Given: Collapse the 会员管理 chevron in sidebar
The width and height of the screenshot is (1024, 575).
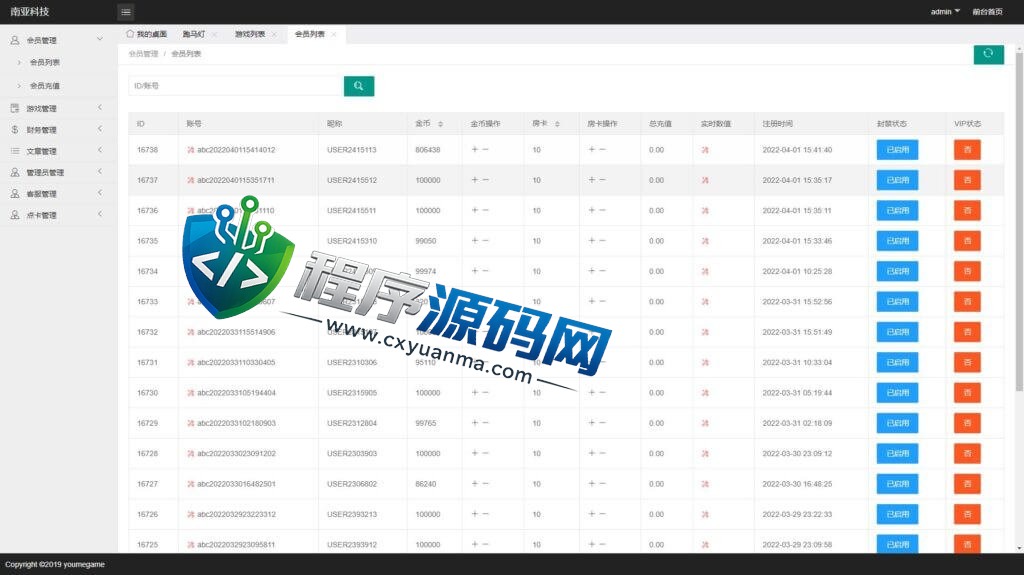Looking at the screenshot, I should coord(100,39).
